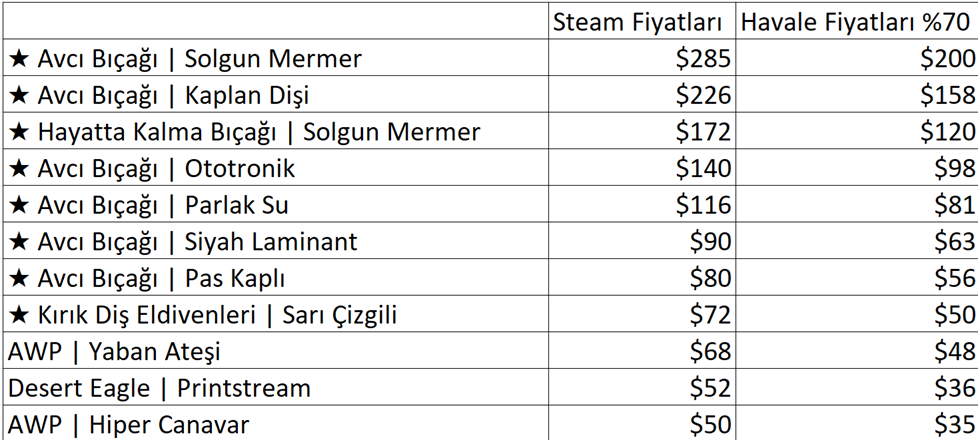Select the Steam Fiyatları header cell
978x440 pixels.
tap(642, 21)
